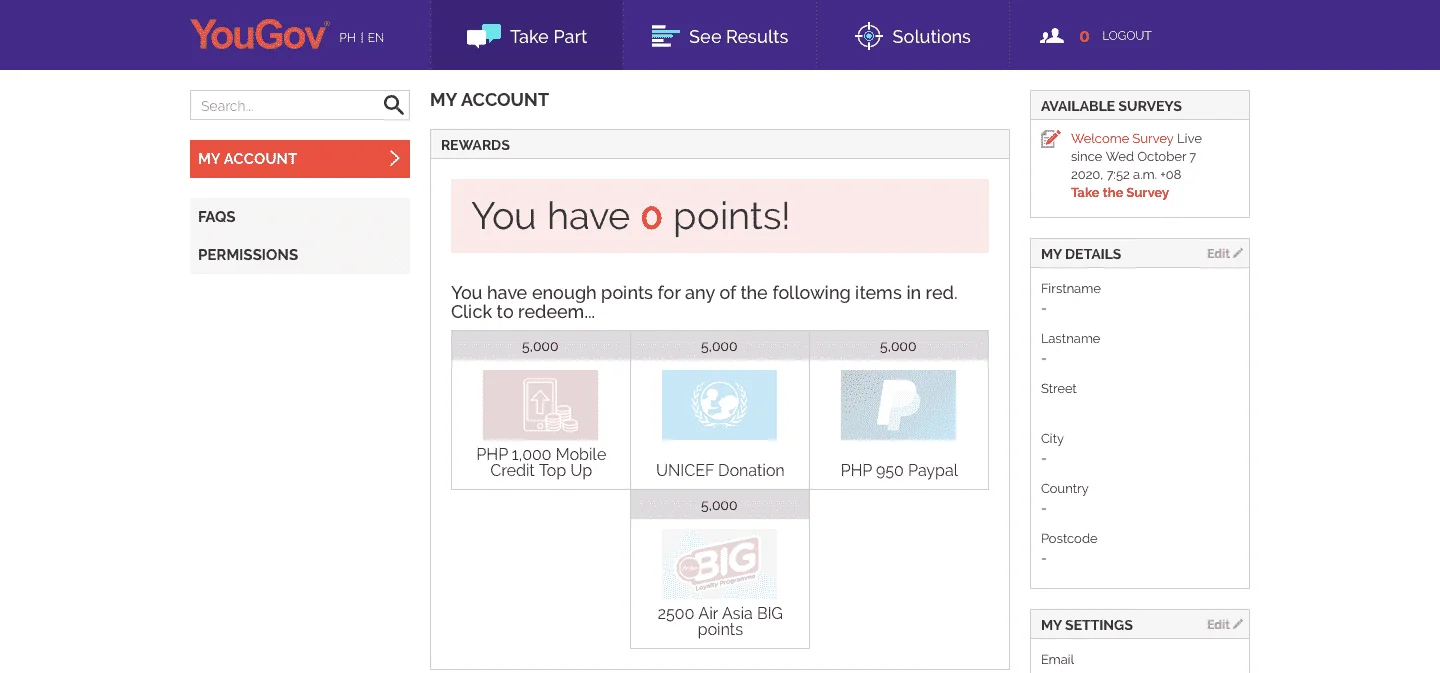This screenshot has width=1440, height=673.
Task: Click the search magnifier icon
Action: pyautogui.click(x=394, y=105)
